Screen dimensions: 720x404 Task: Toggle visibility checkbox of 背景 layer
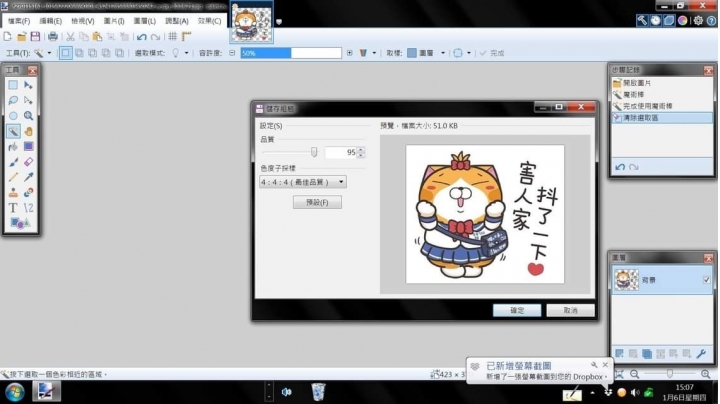pos(706,280)
